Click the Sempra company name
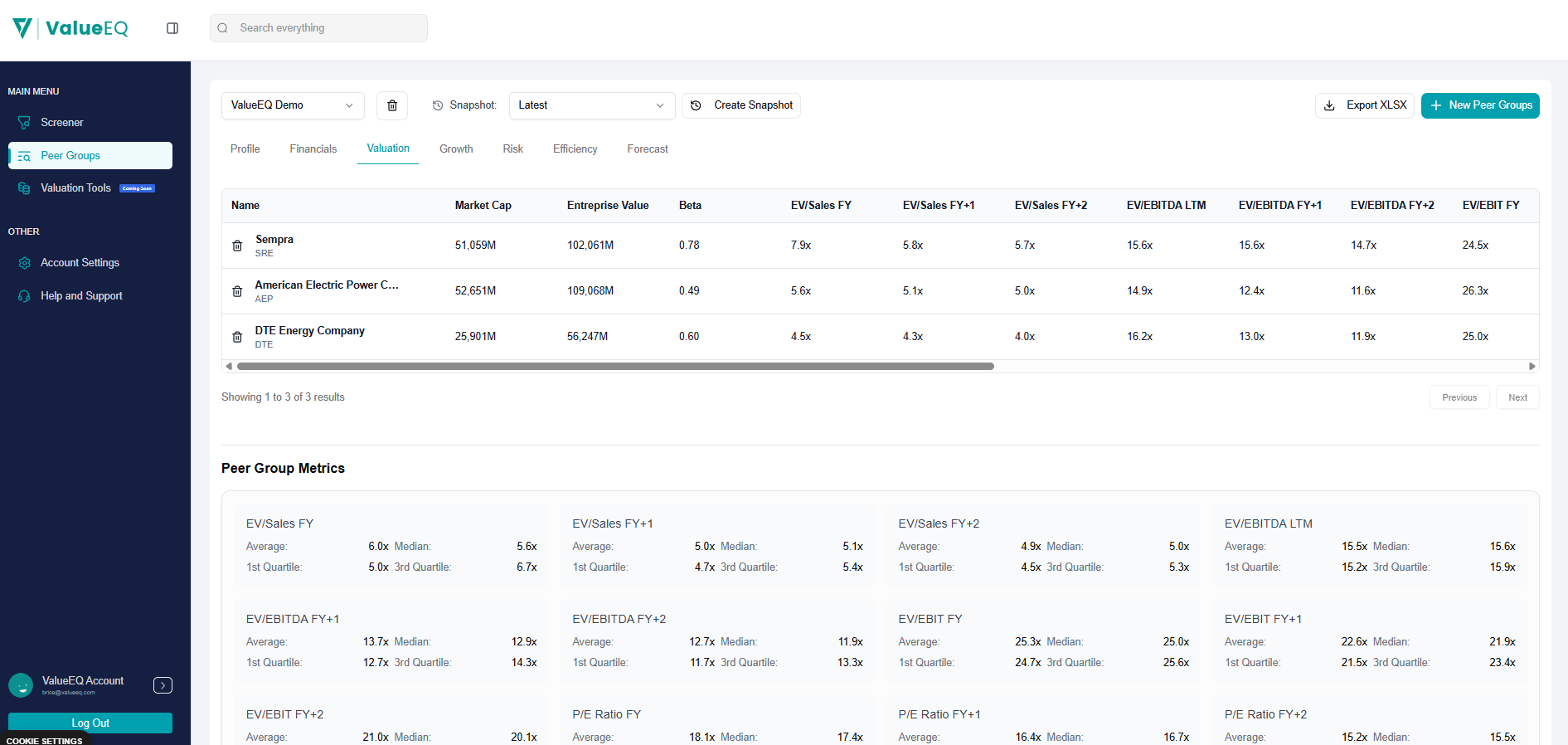Viewport: 1568px width, 745px height. (274, 240)
